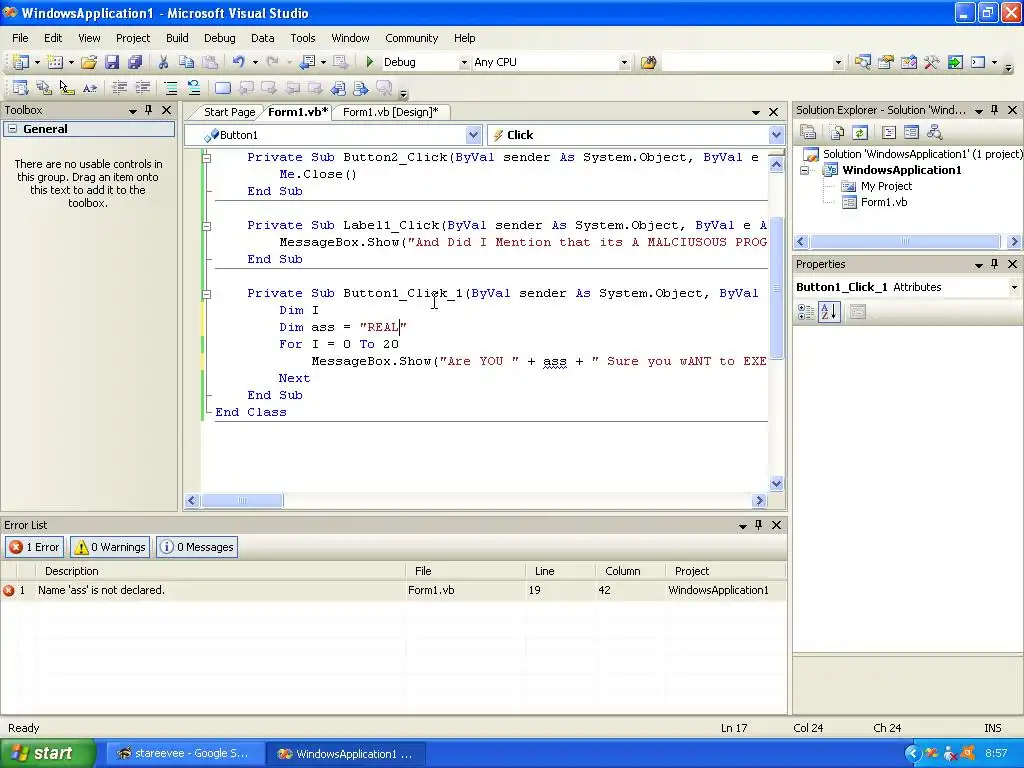The height and width of the screenshot is (768, 1024).
Task: Uncomment the selected lines icon
Action: [194, 88]
